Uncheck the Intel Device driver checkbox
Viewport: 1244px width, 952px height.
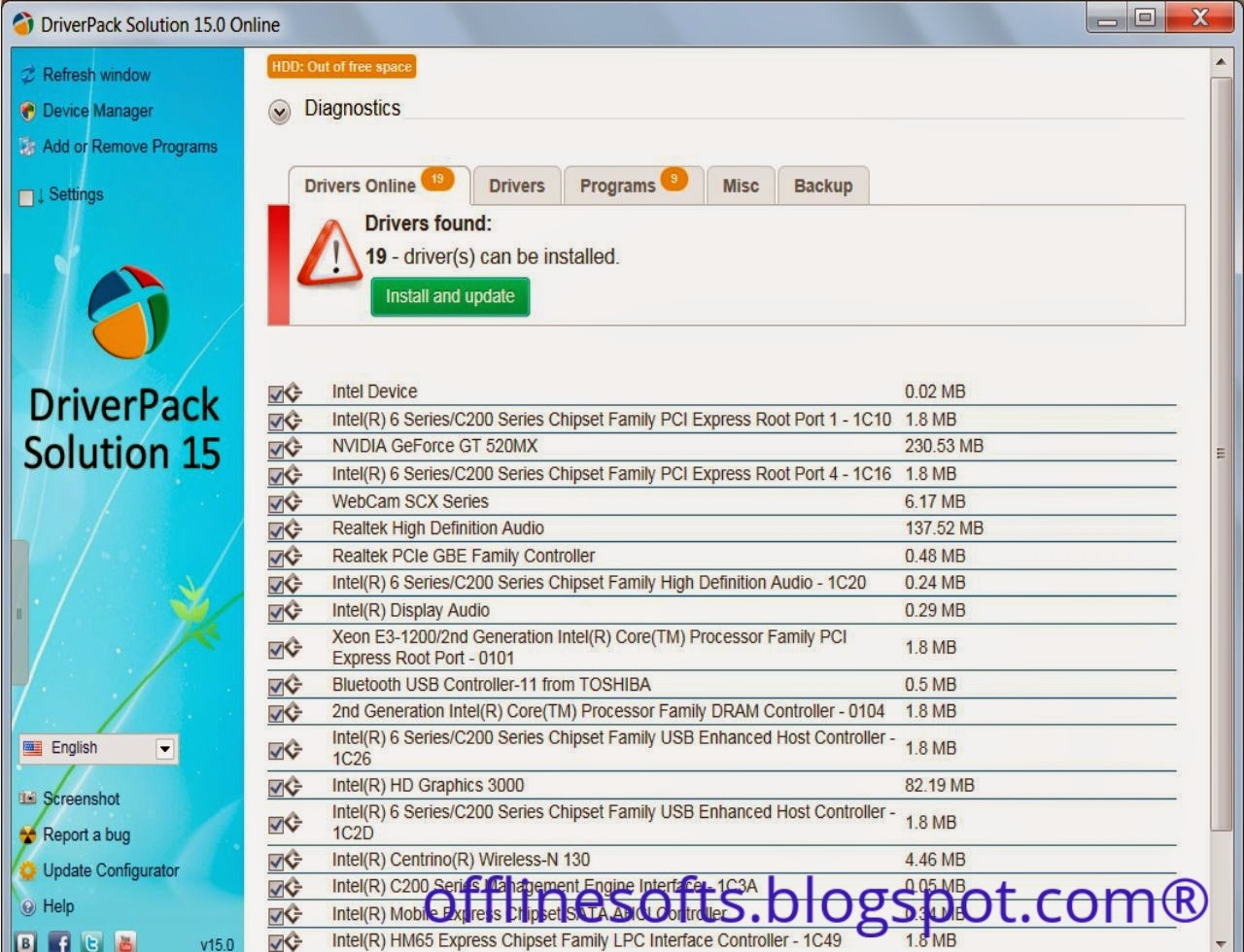click(x=276, y=393)
